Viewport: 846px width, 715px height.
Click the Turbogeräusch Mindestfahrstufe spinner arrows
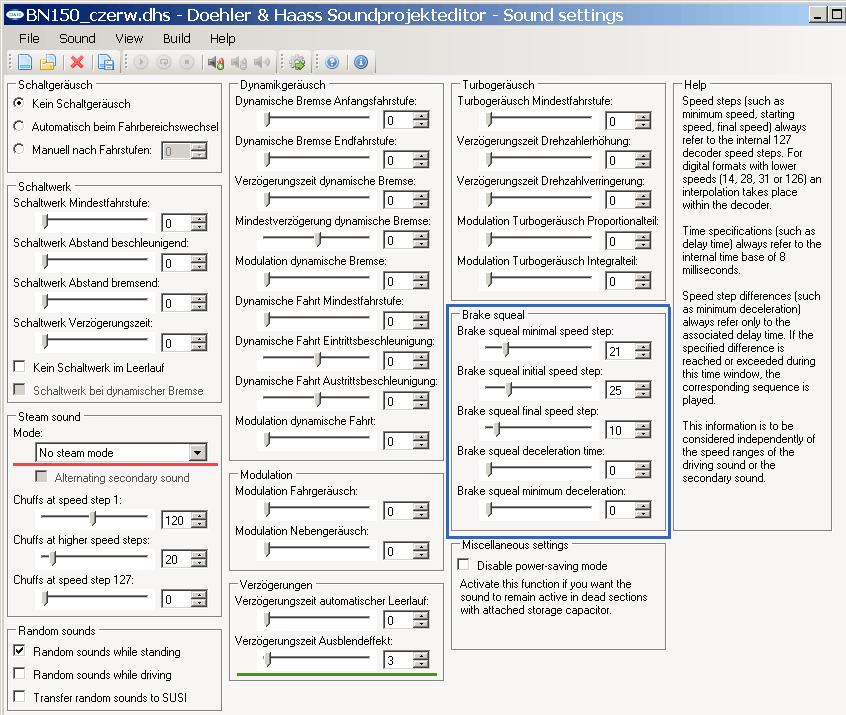click(x=643, y=121)
